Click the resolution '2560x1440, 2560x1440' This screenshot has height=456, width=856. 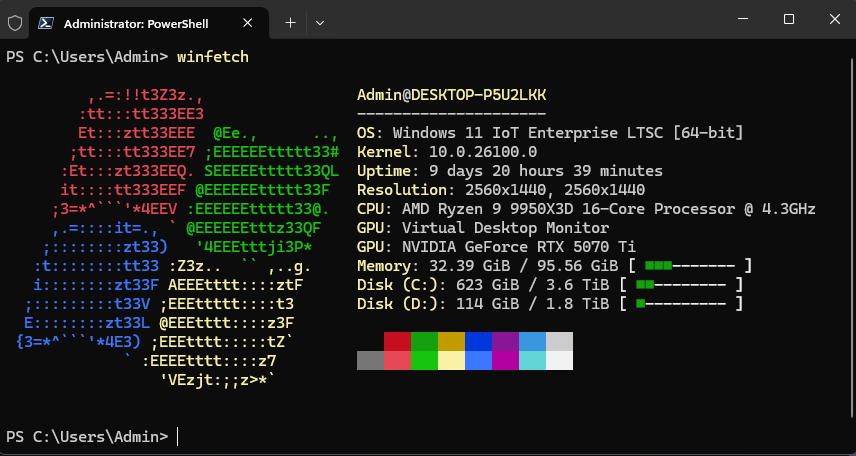point(555,191)
